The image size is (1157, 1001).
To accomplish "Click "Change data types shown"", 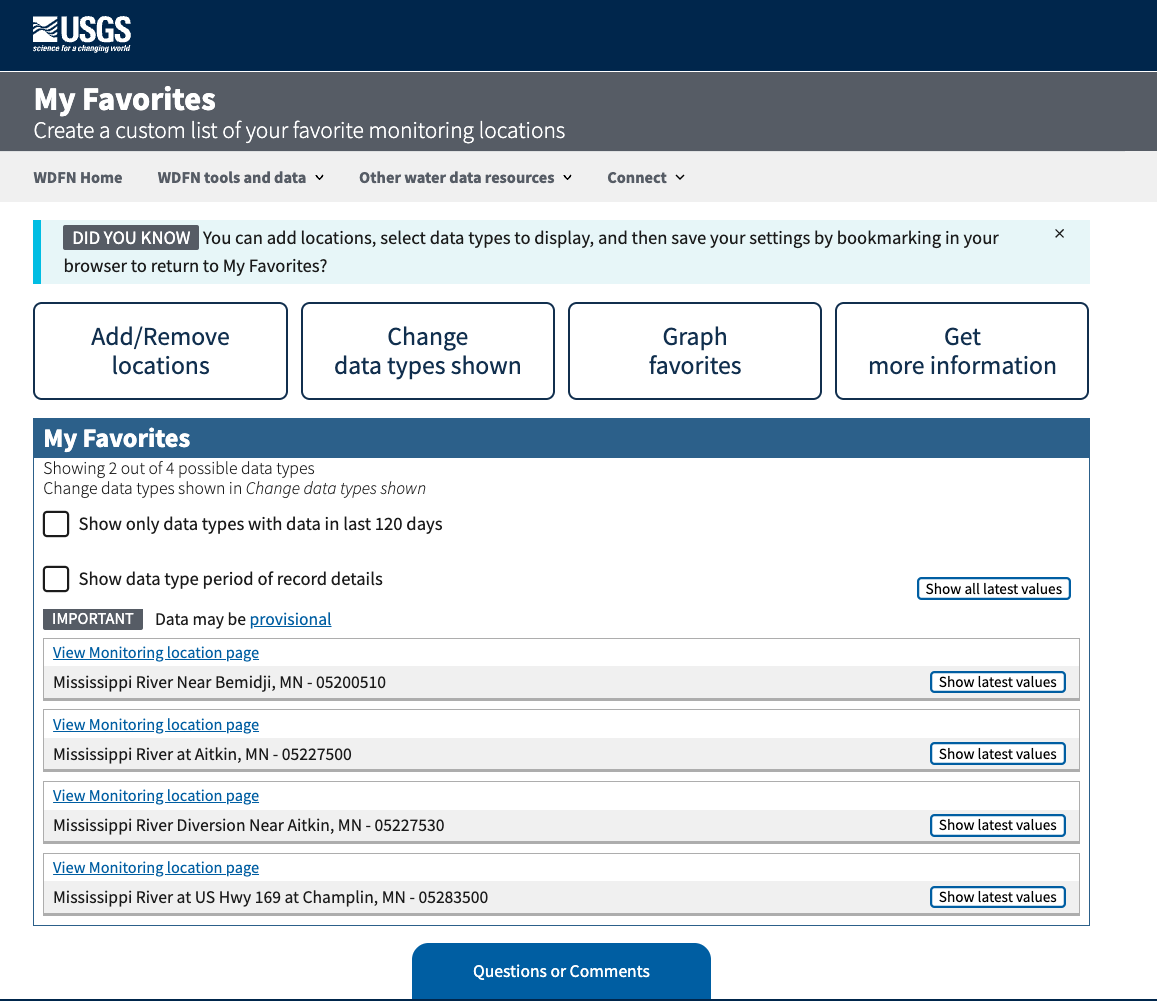I will point(427,350).
